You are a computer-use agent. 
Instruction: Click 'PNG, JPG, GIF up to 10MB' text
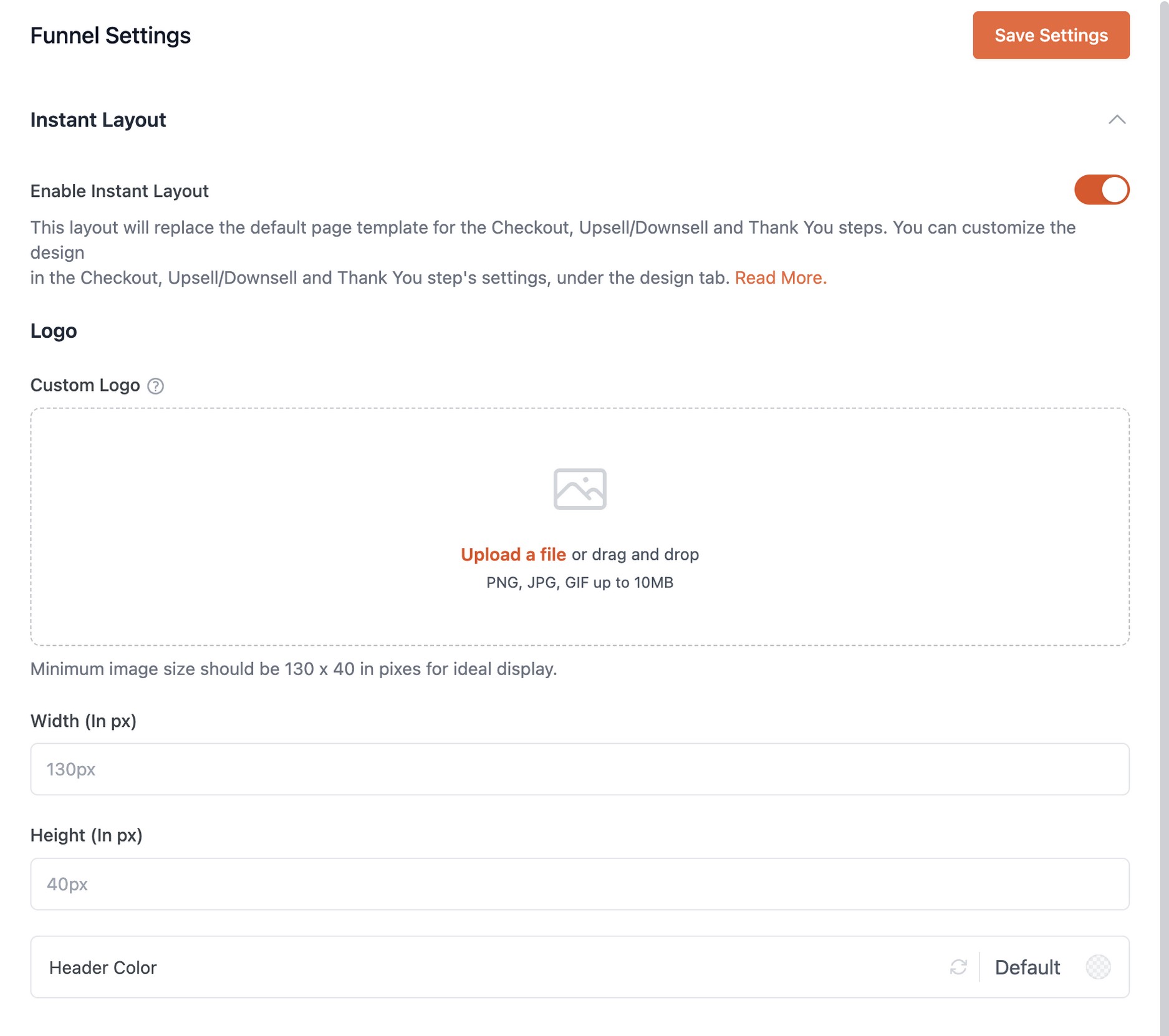click(x=580, y=582)
